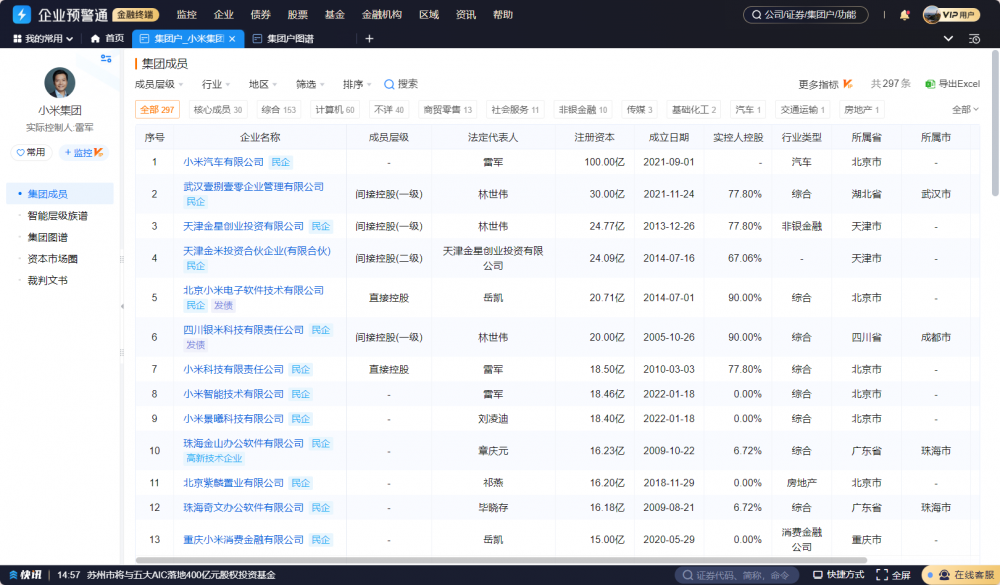Filter by 商贸零售 13 chip
Image resolution: width=1000 pixels, height=585 pixels.
point(448,110)
